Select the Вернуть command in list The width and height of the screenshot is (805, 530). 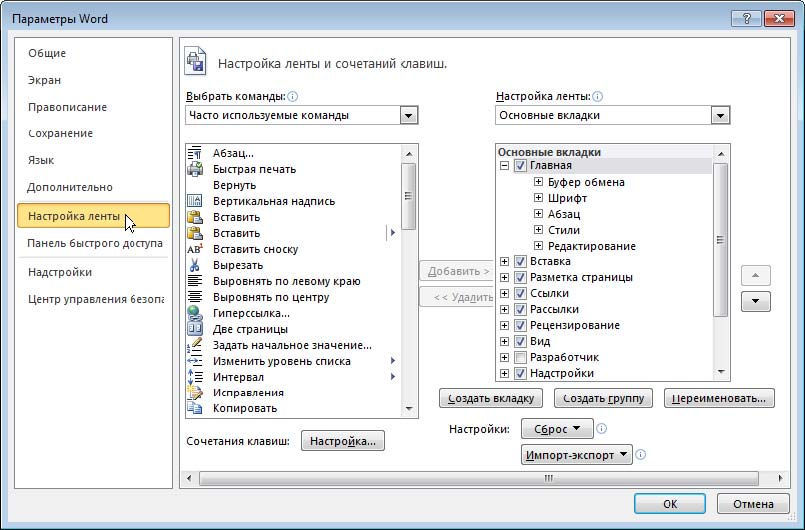pos(293,185)
